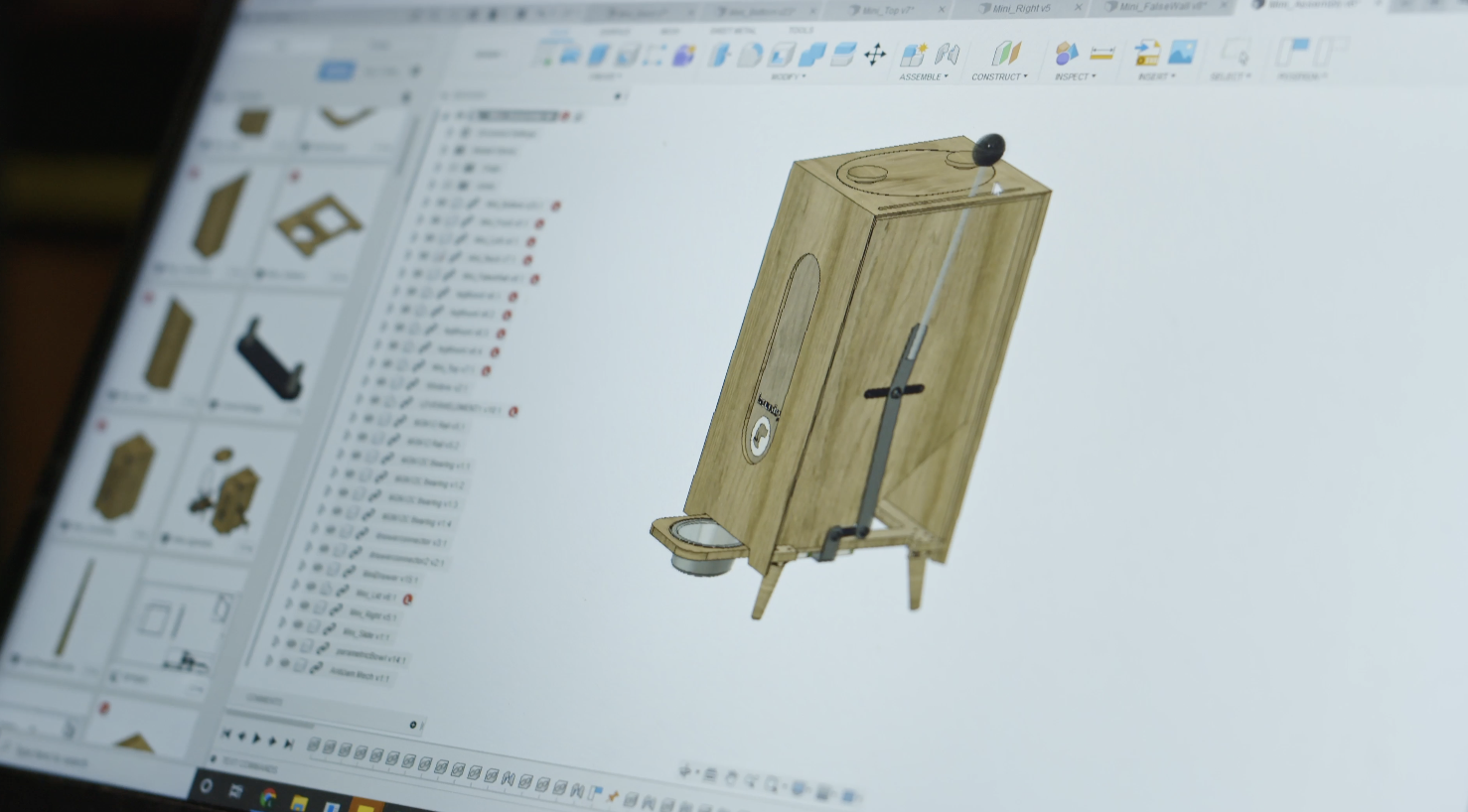
Task: Click the Insert Derive icon
Action: (x=1147, y=52)
